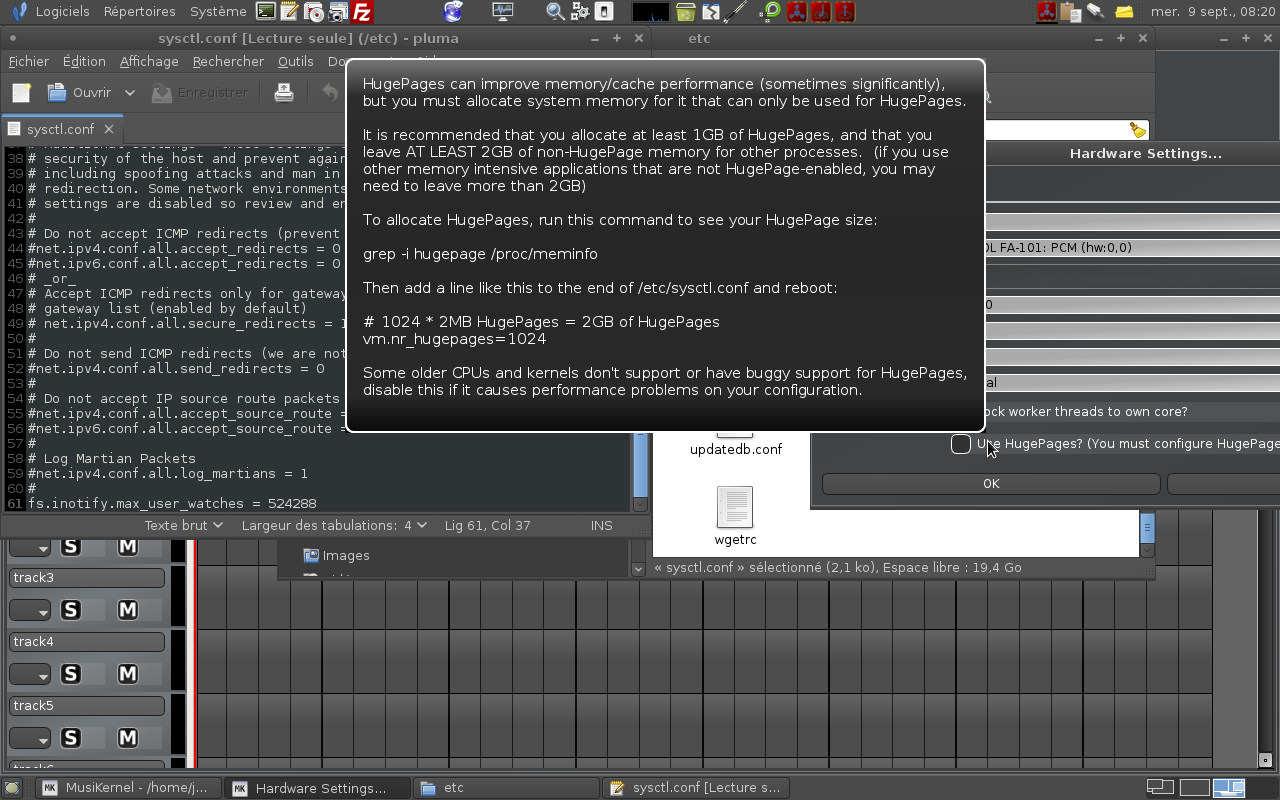This screenshot has height=800, width=1280.
Task: Open the tab width dropdown
Action: click(x=333, y=525)
